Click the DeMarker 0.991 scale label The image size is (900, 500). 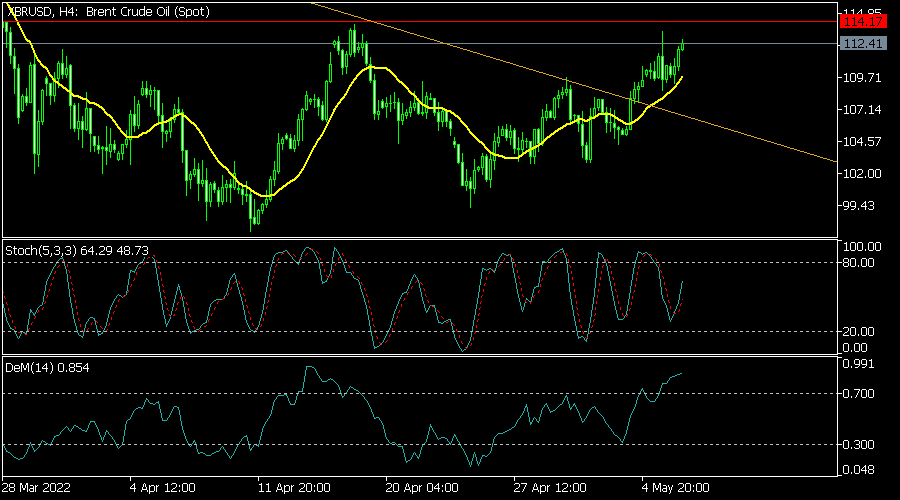[x=858, y=364]
